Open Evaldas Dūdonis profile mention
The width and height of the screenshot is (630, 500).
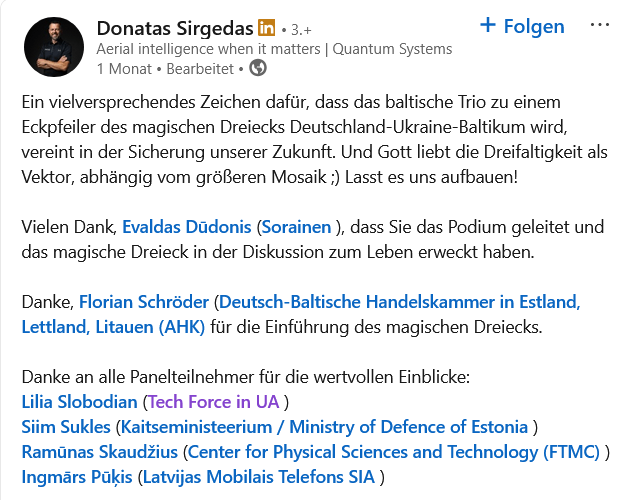coord(187,227)
